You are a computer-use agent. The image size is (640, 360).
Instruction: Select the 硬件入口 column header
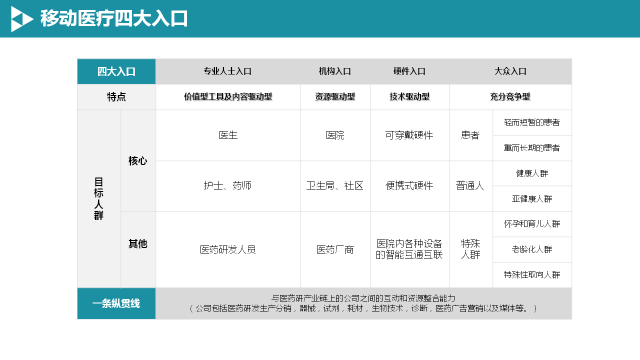click(410, 71)
